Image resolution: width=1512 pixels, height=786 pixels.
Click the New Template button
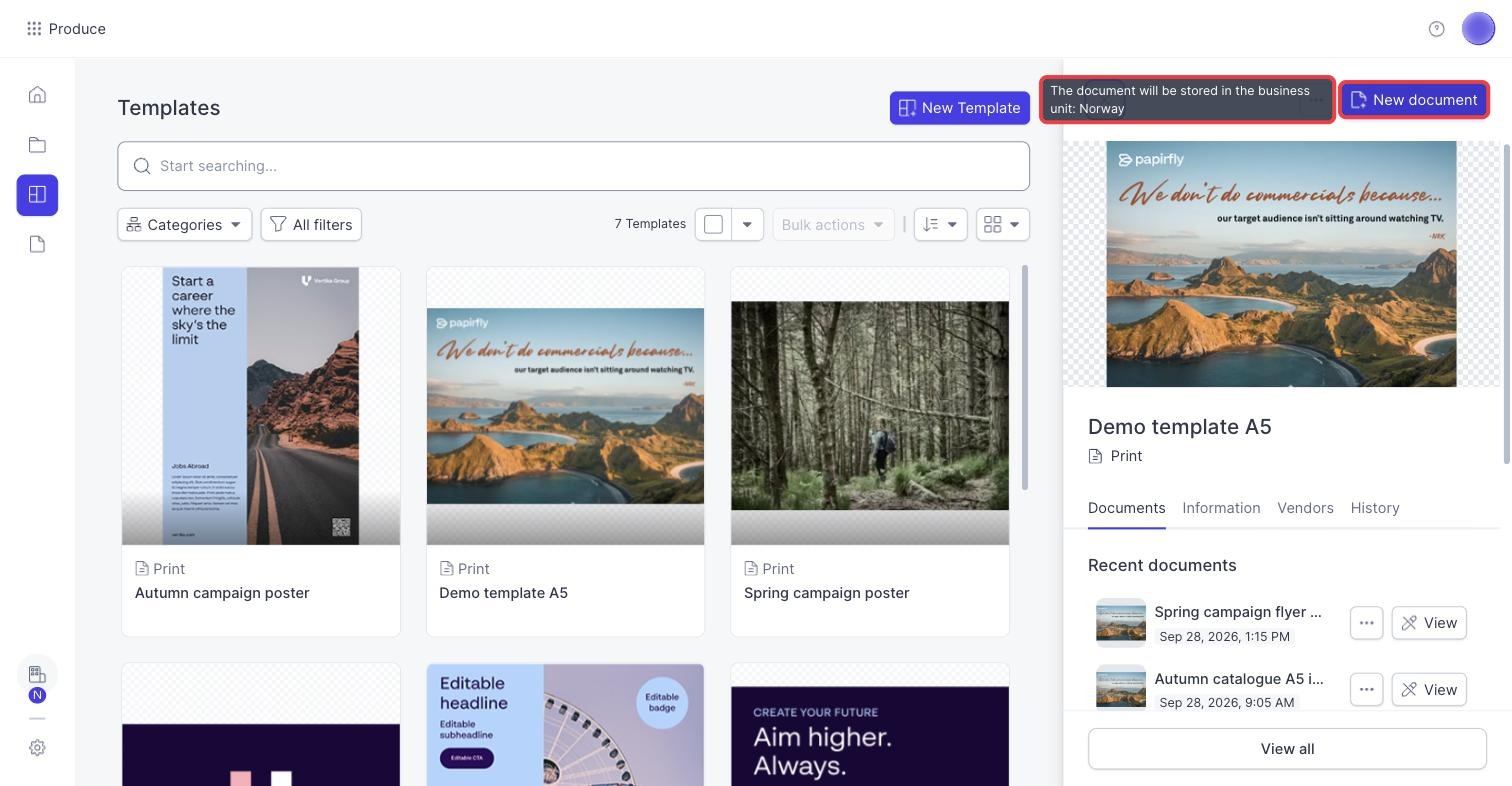(960, 108)
